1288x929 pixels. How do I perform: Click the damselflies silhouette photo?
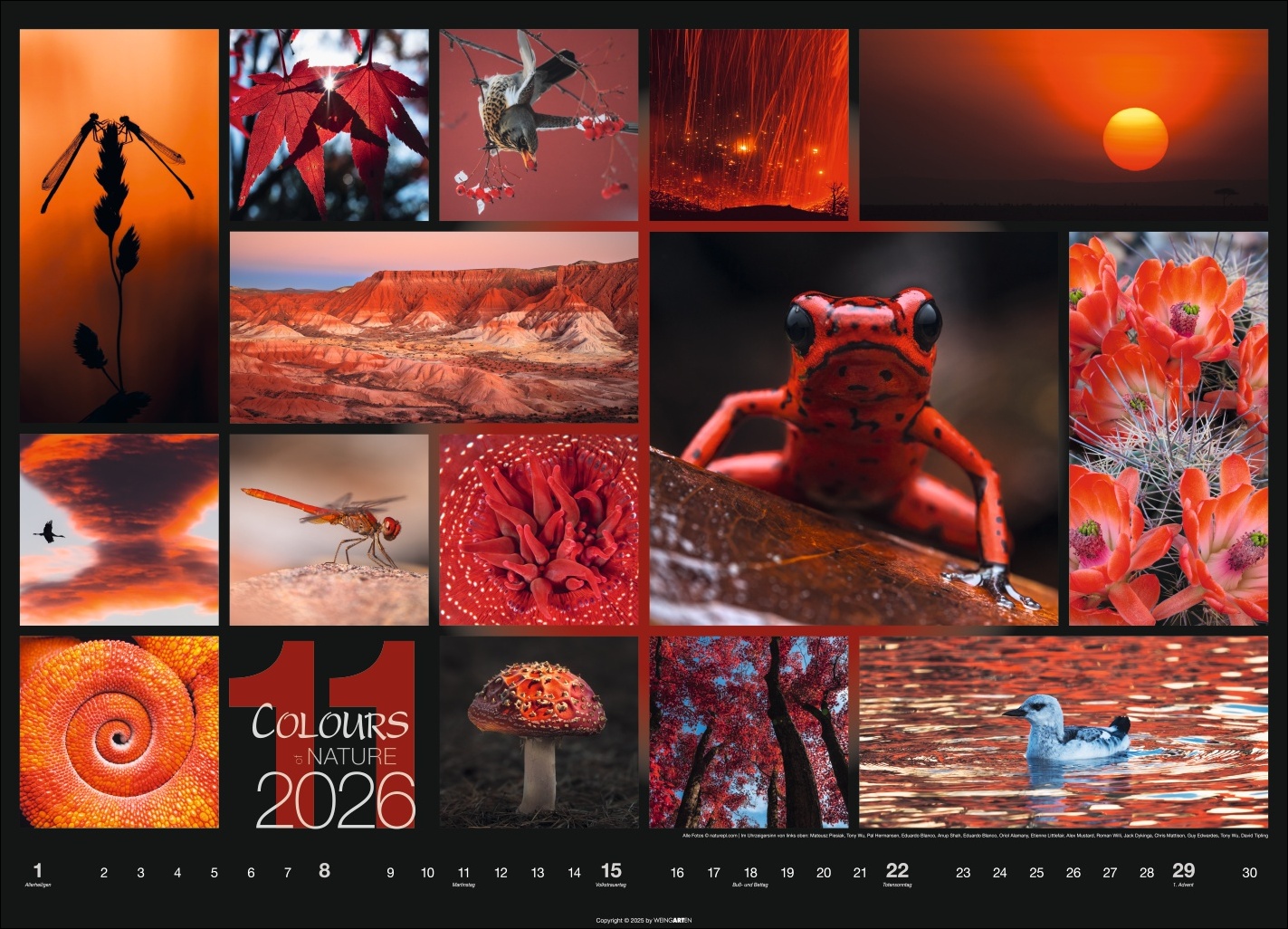[119, 225]
